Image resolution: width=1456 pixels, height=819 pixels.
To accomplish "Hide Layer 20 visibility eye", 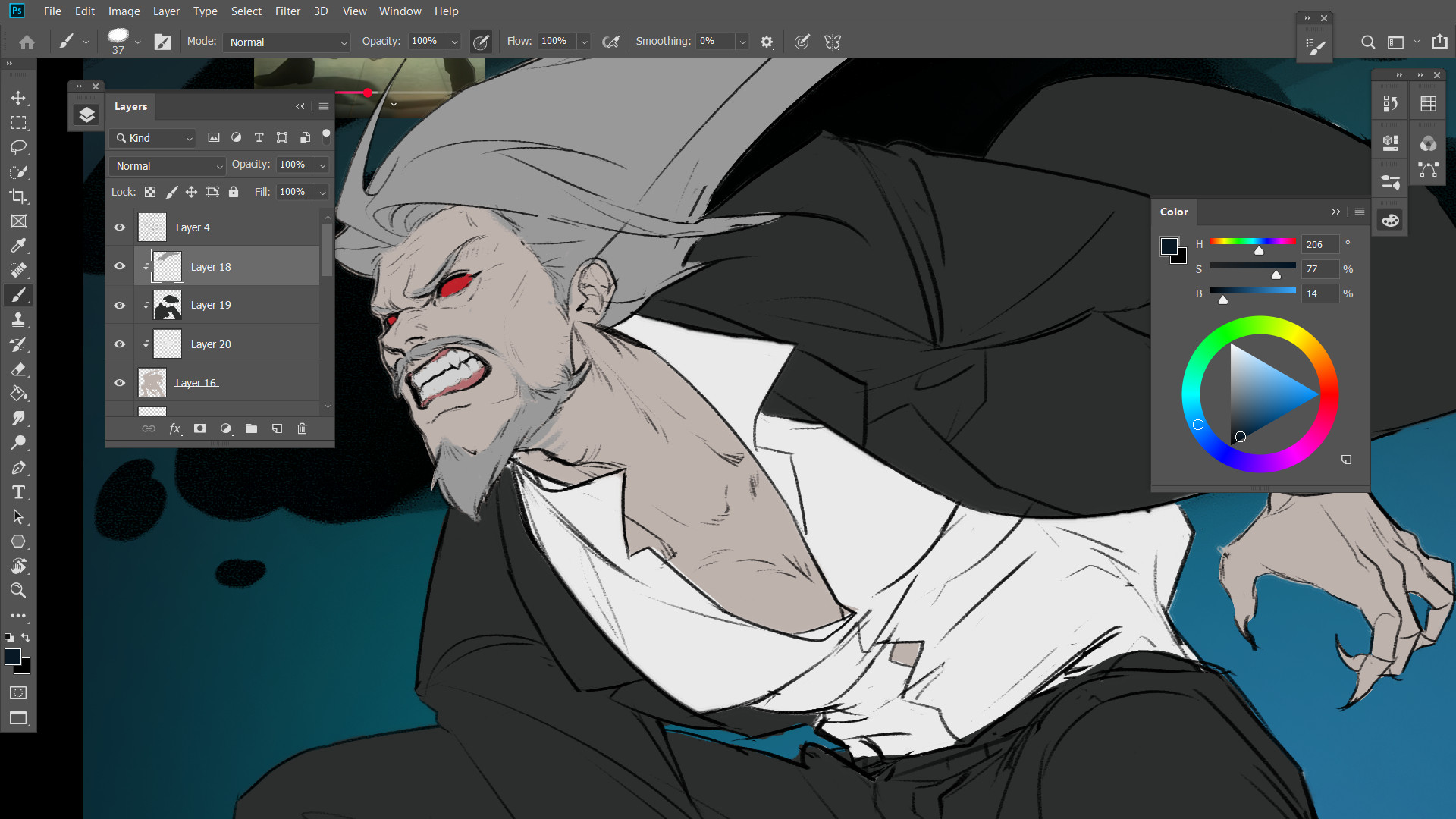I will (x=120, y=344).
